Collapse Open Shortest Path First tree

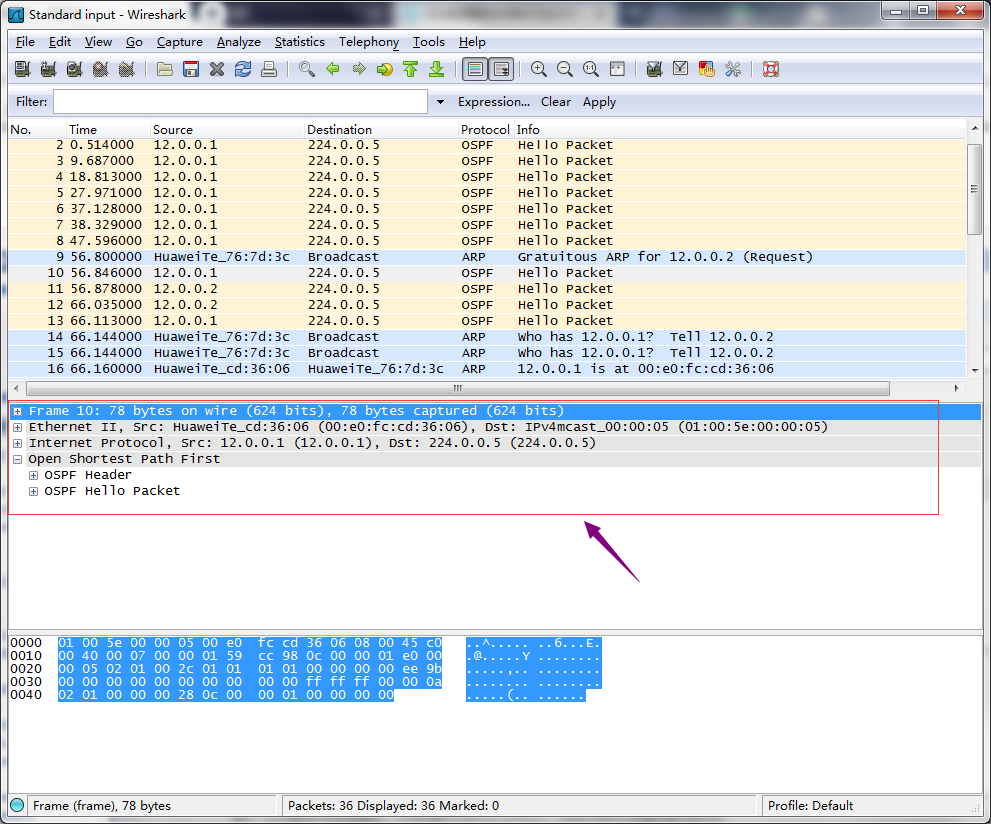(18, 459)
